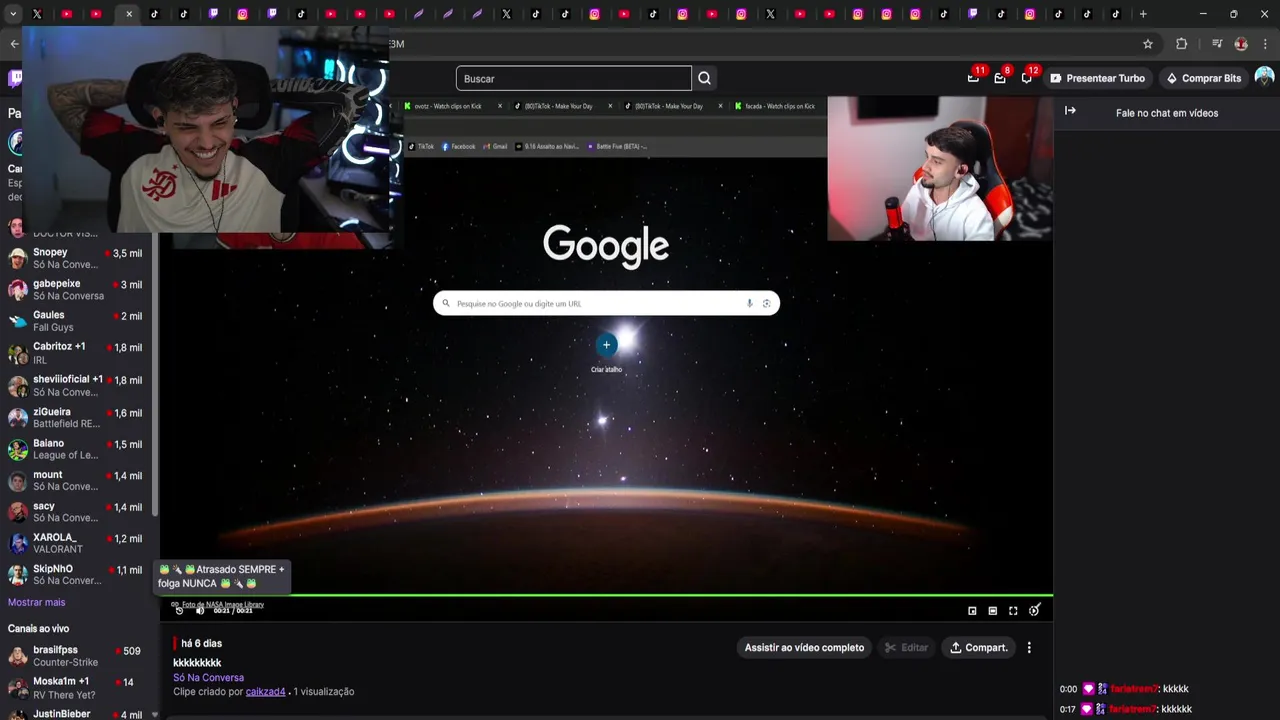The width and height of the screenshot is (1280, 720).
Task: Click the clip title kkkkkkkkk
Action: click(x=197, y=663)
